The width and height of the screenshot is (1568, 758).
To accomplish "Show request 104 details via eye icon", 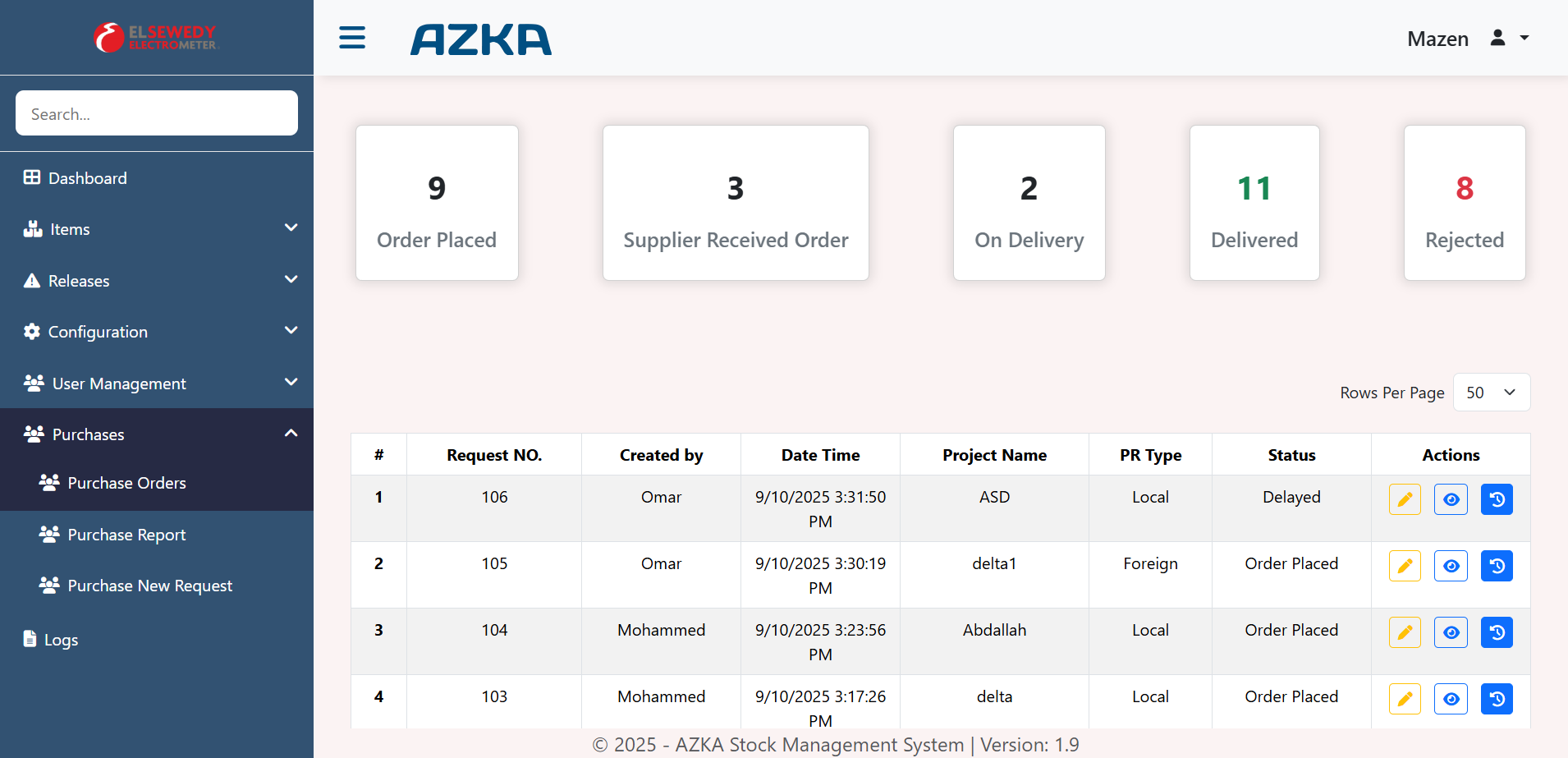I will click(1451, 632).
